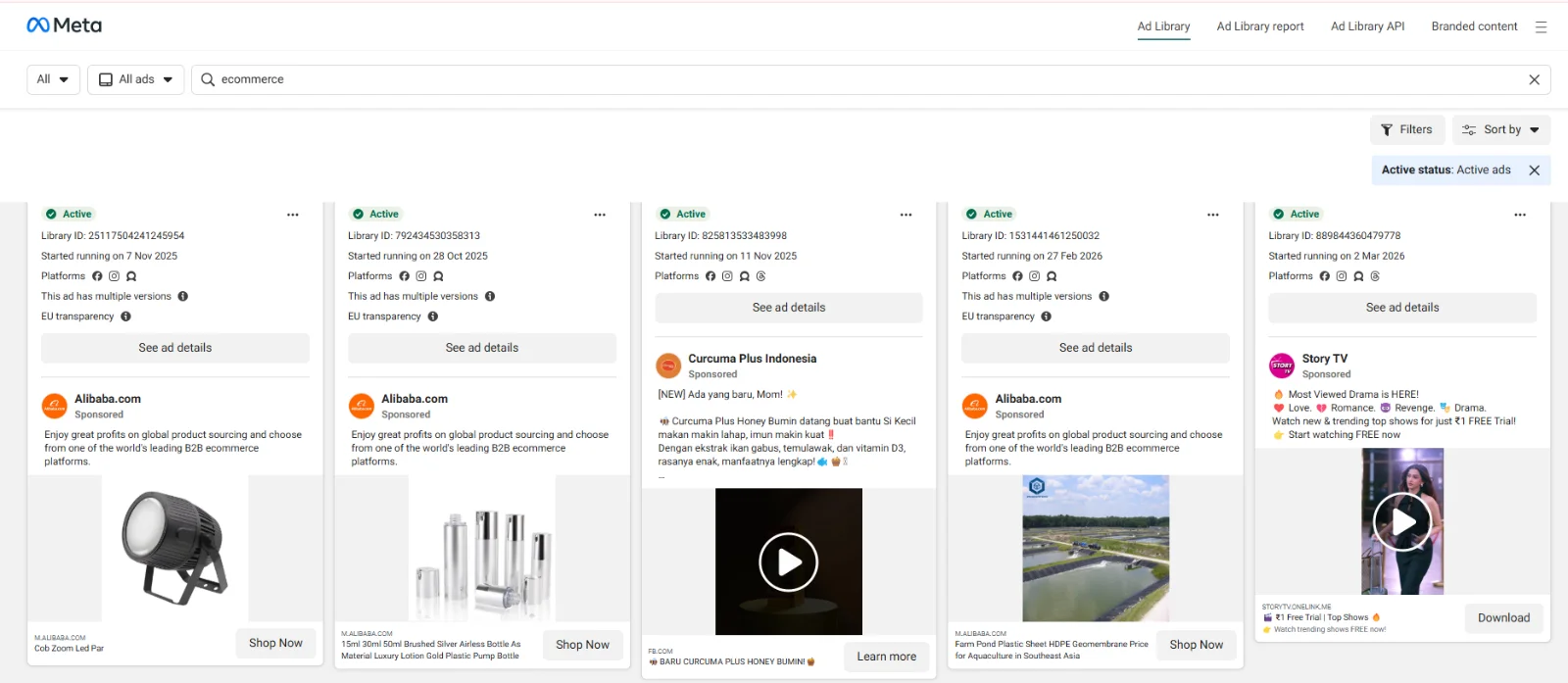Click Shop Now on Cob Zoom Led Par ad
The image size is (1568, 683).
click(275, 643)
